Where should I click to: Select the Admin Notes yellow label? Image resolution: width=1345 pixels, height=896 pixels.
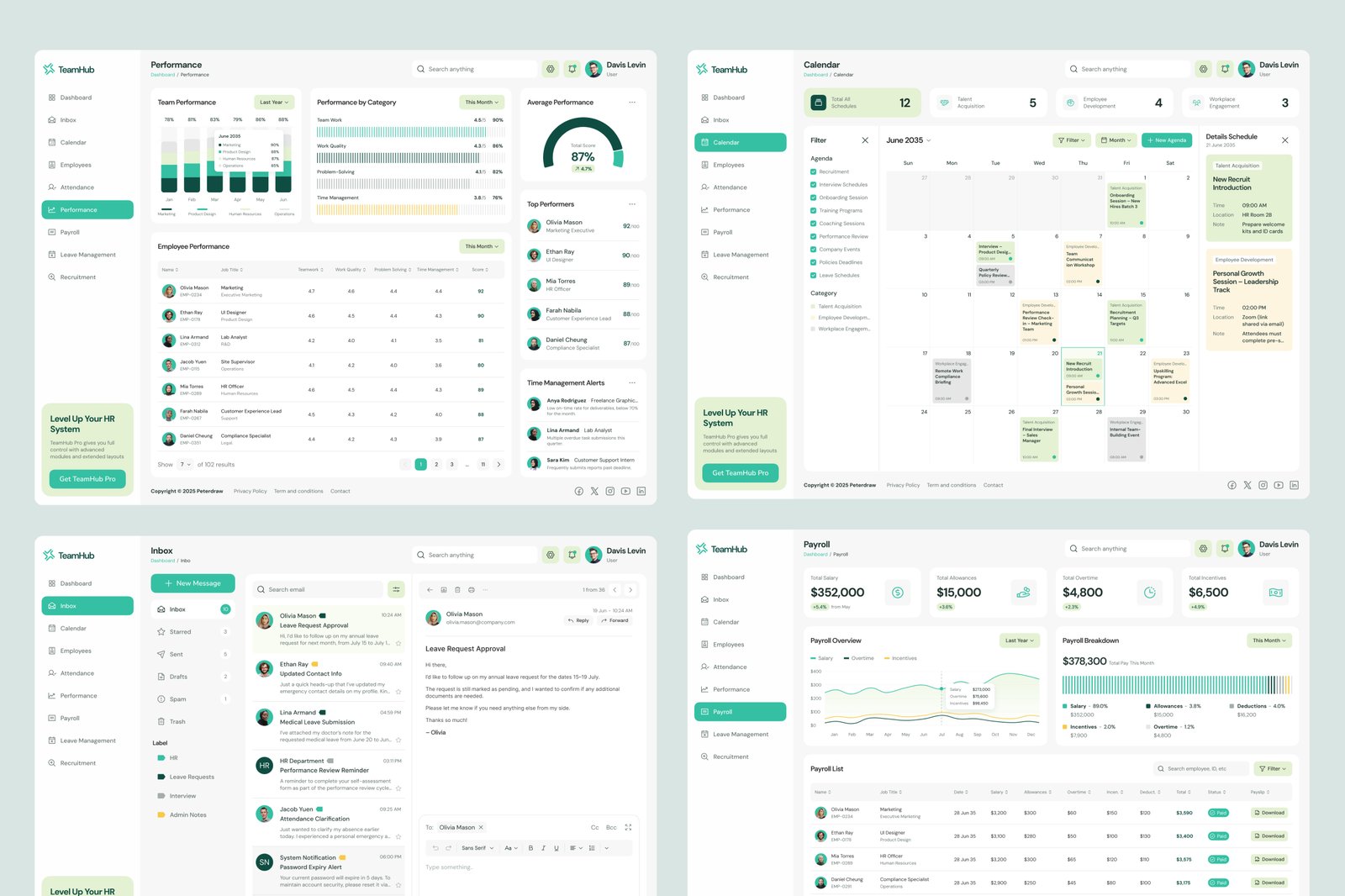(x=187, y=814)
